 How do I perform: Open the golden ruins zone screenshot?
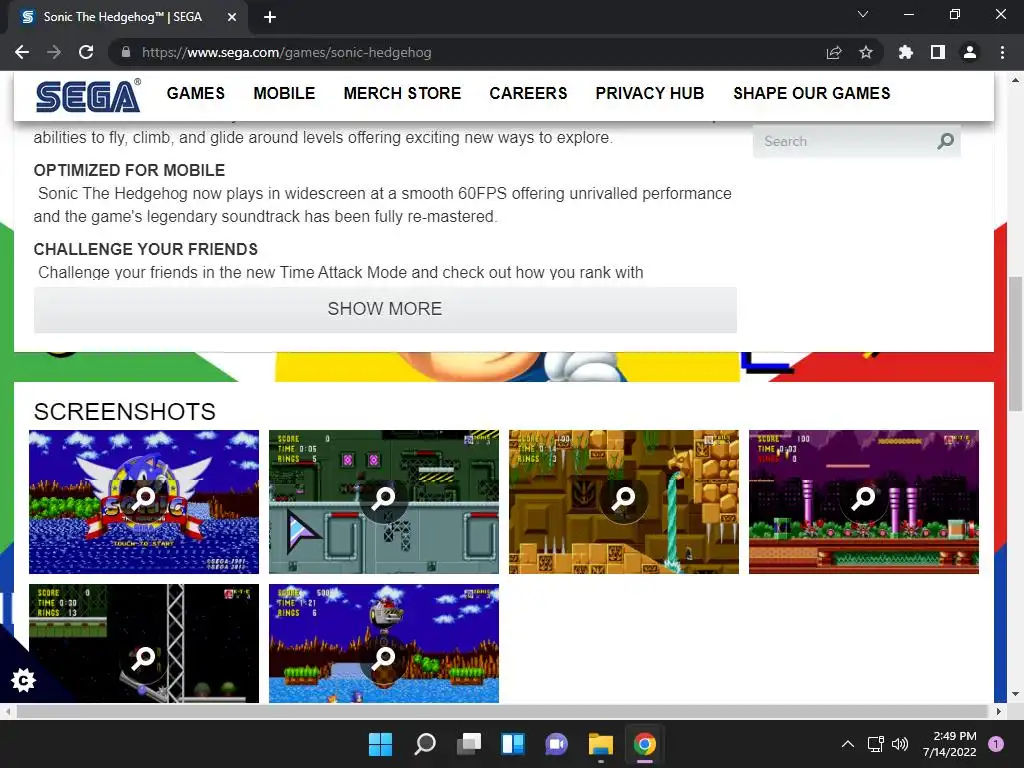pos(624,502)
